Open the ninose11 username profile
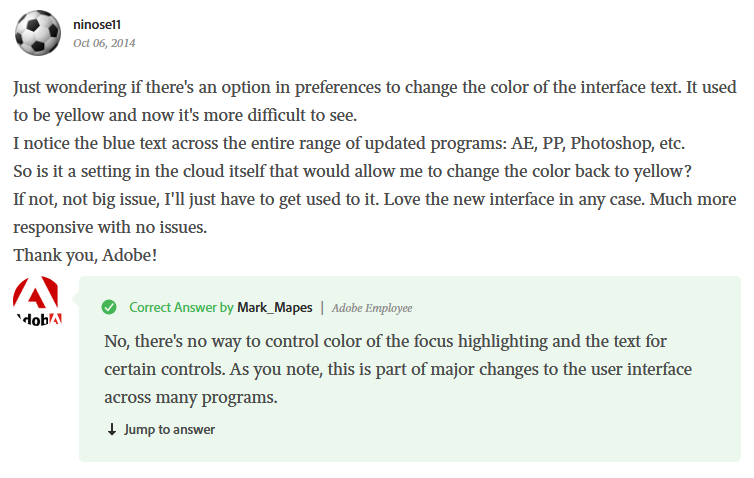The image size is (754, 478). [97, 25]
